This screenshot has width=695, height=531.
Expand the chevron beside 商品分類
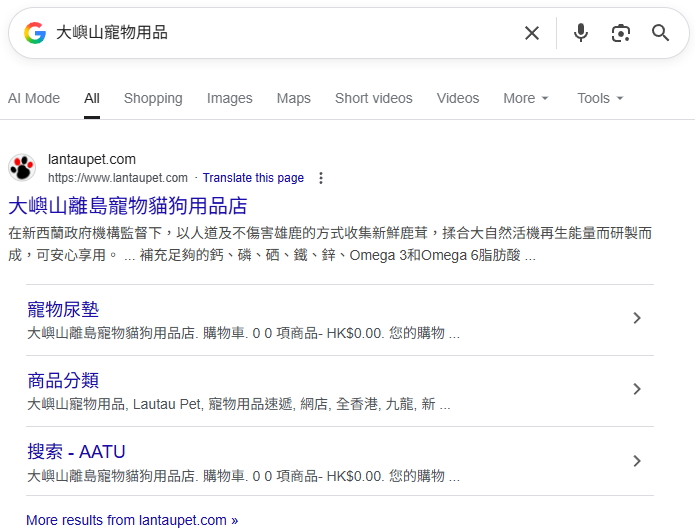(x=637, y=389)
